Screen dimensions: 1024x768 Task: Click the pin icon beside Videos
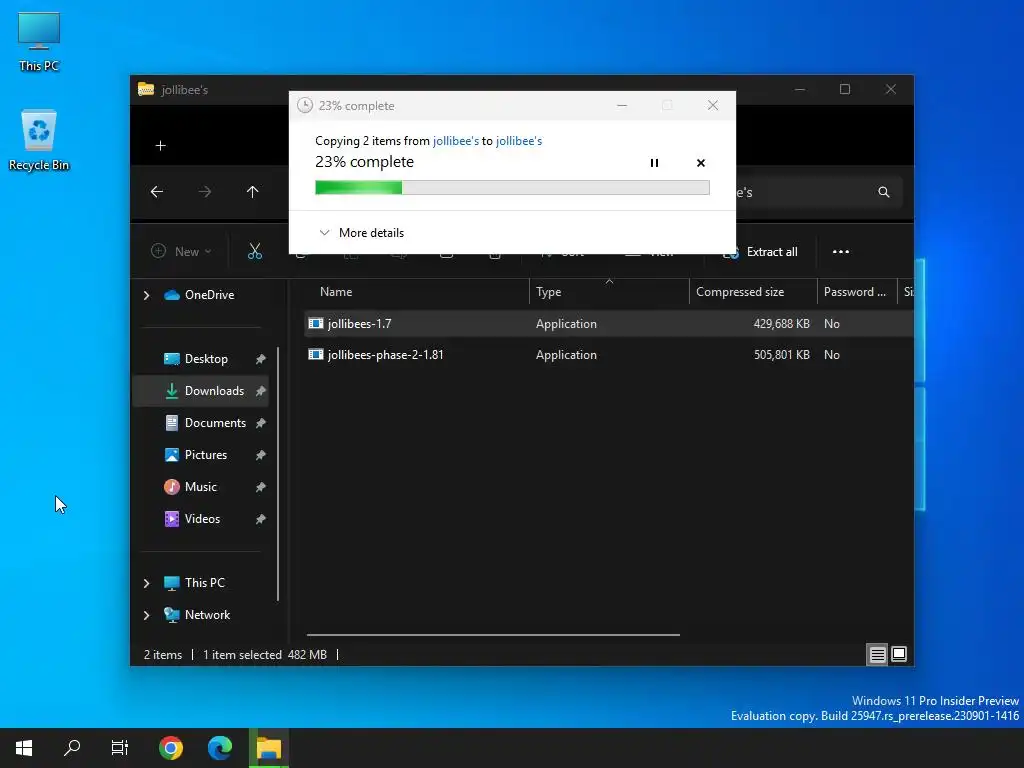(261, 519)
